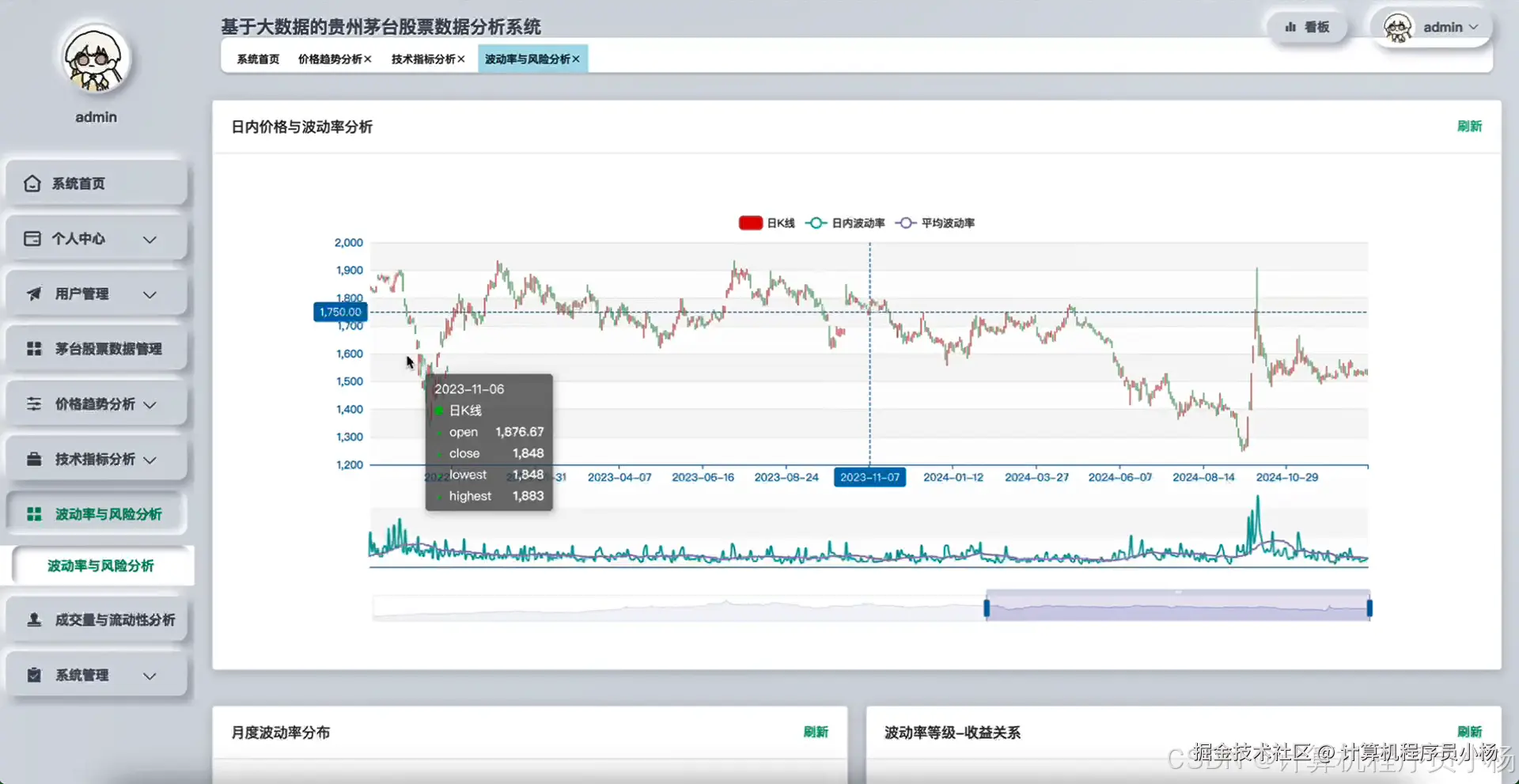Screen dimensions: 1519x784
Task: Refresh the 日内价格与波动率分析 chart
Action: tap(1469, 127)
